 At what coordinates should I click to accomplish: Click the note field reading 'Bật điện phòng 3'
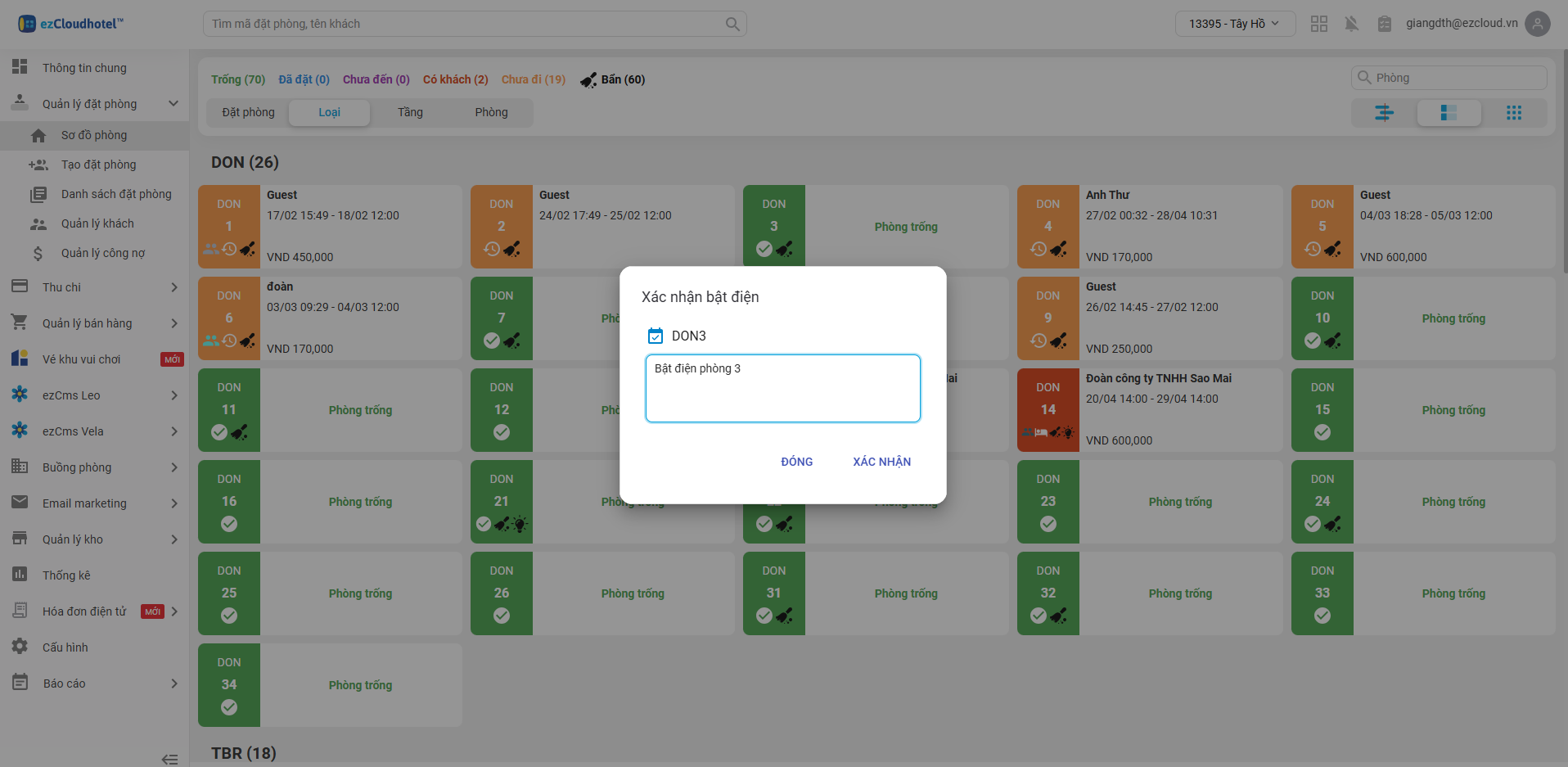click(782, 388)
